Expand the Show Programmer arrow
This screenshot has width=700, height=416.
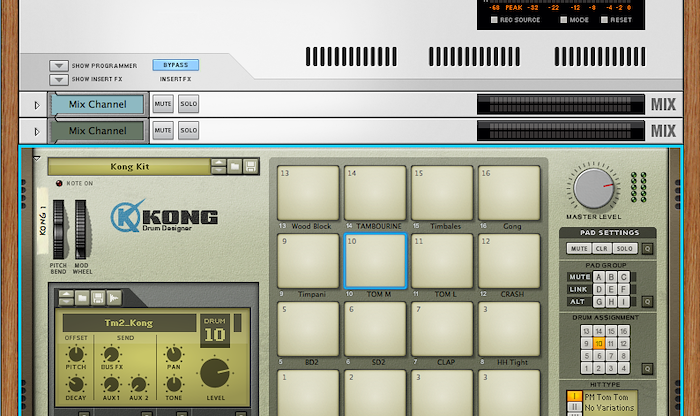click(x=58, y=66)
